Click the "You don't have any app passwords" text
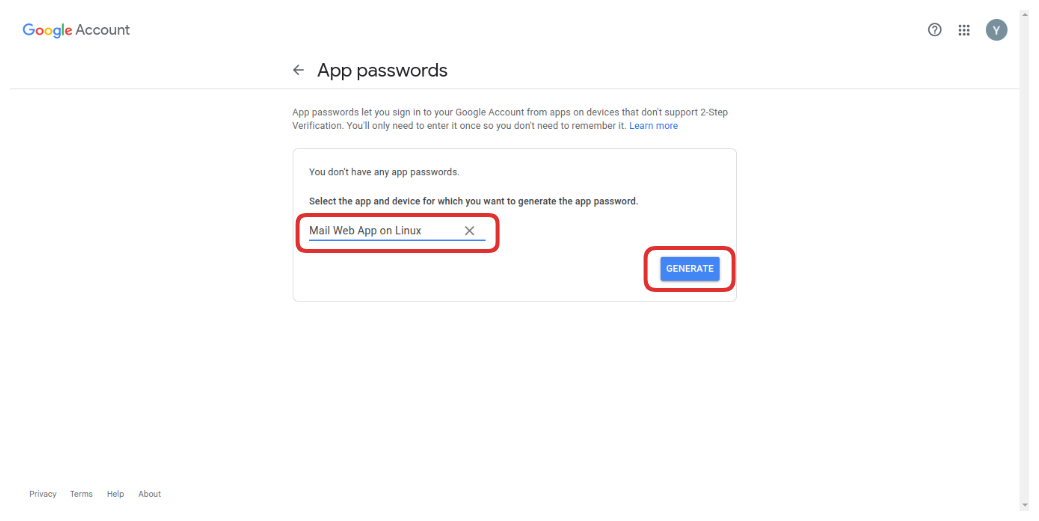This screenshot has width=1039, height=521. pyautogui.click(x=384, y=172)
